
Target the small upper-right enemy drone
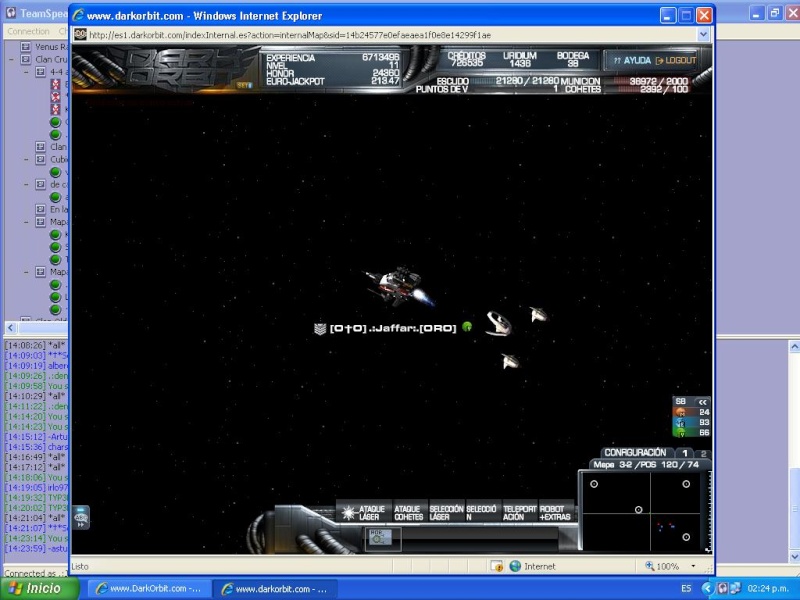pos(538,314)
